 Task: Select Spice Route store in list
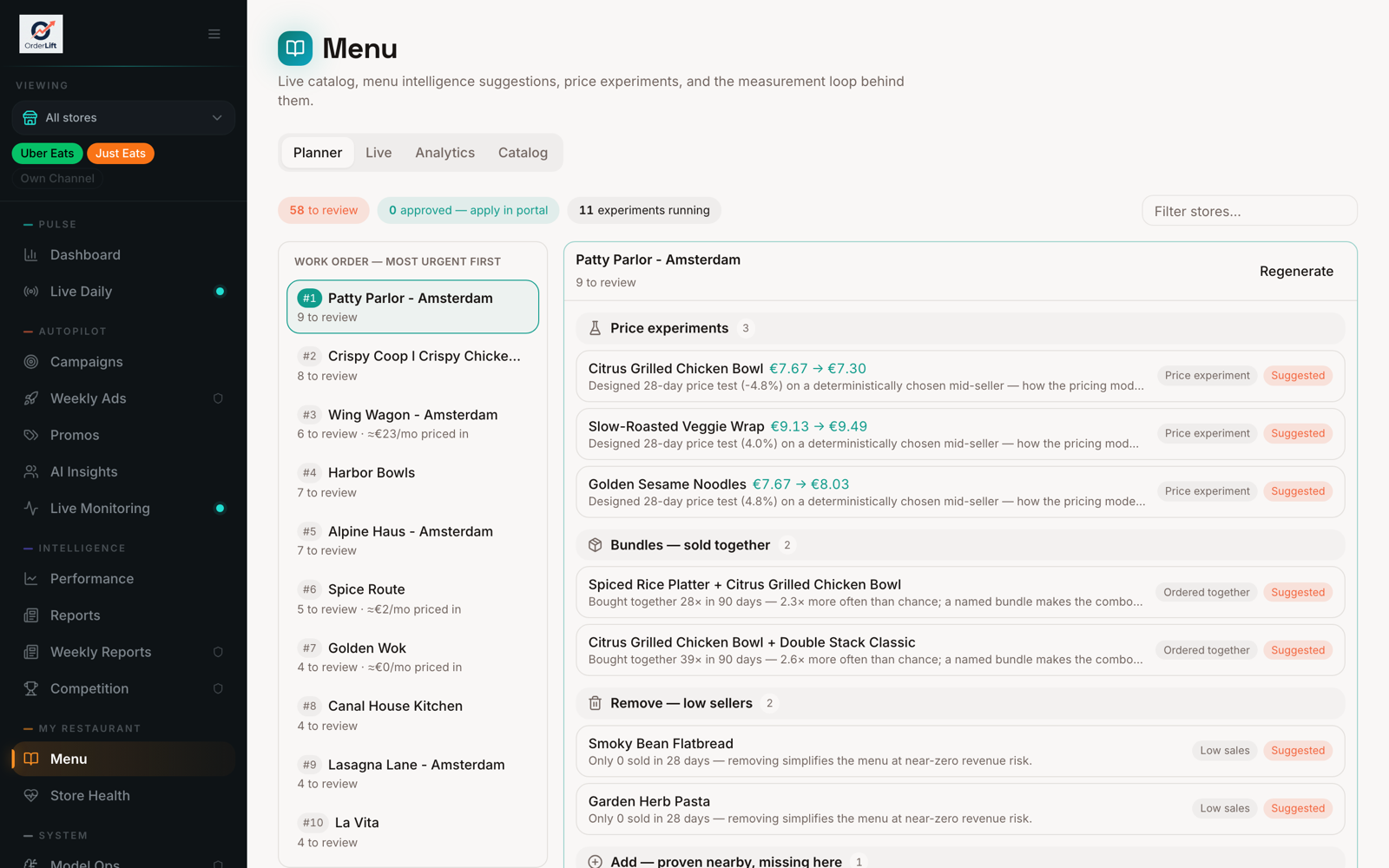[412, 599]
